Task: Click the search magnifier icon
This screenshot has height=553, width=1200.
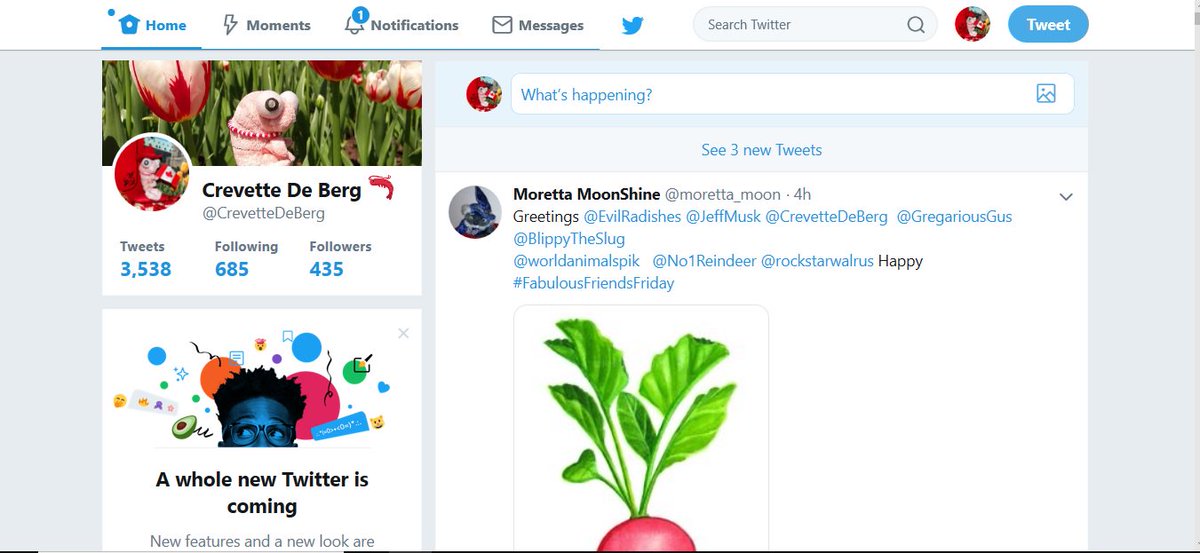Action: click(916, 25)
